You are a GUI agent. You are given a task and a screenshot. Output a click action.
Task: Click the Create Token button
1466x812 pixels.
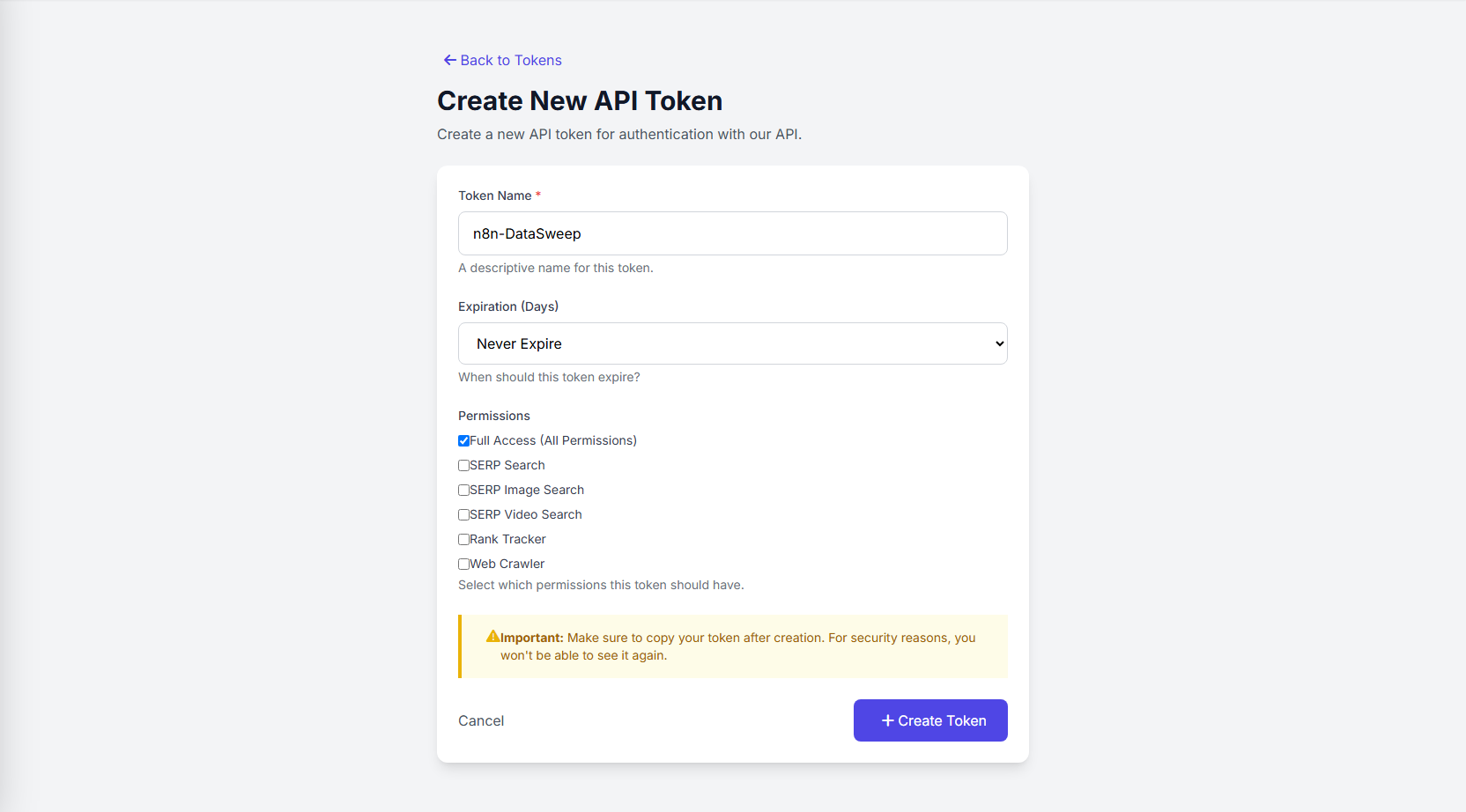[x=930, y=720]
